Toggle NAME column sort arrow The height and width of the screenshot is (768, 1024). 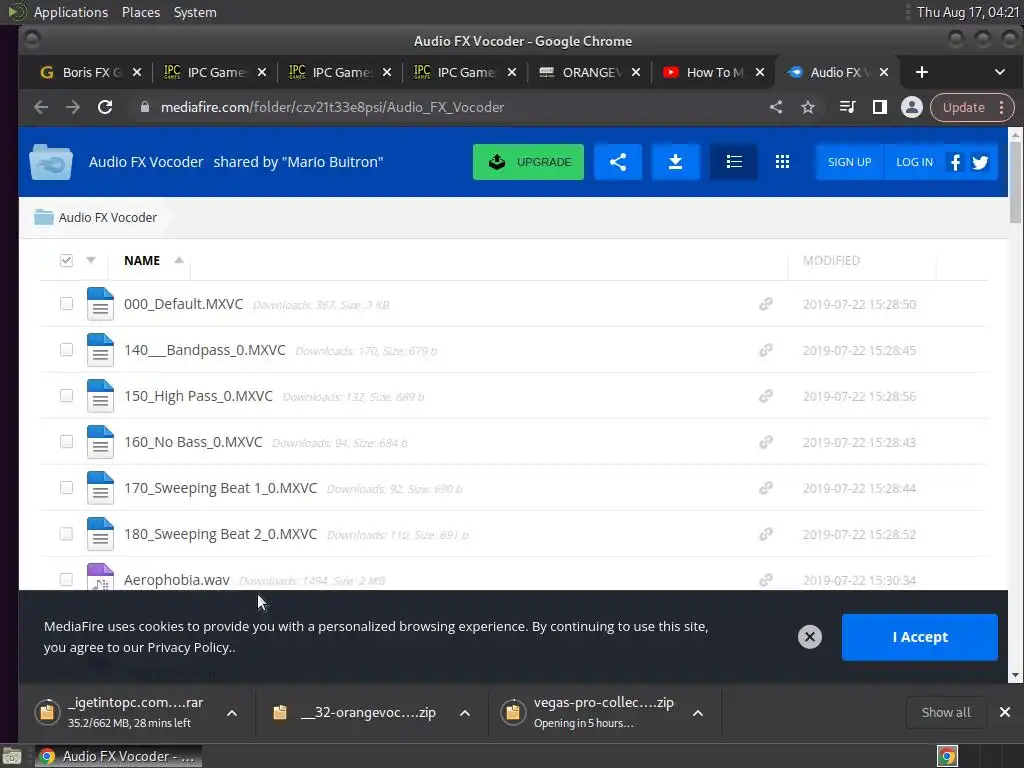pyautogui.click(x=178, y=260)
